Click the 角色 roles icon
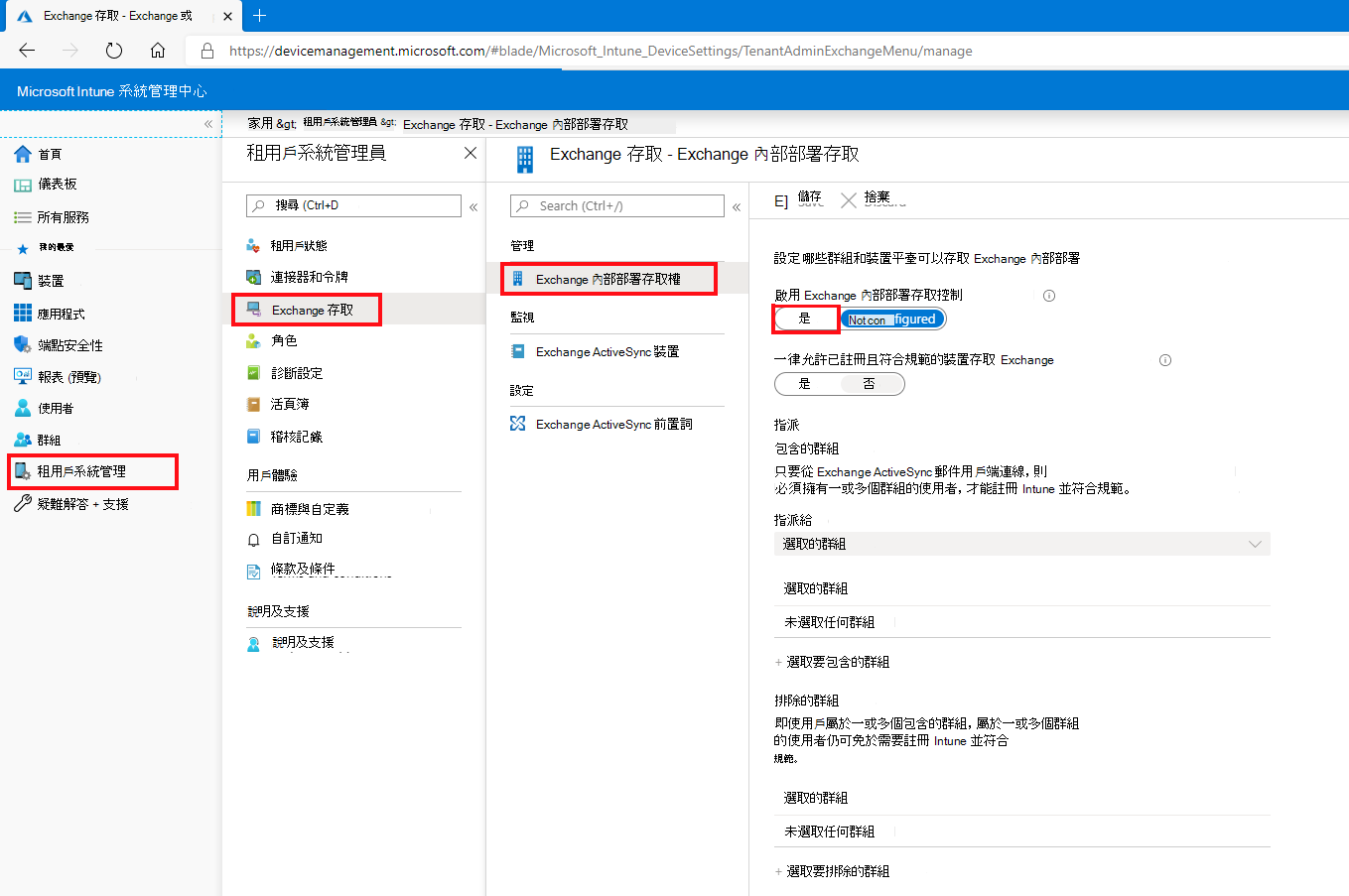This screenshot has width=1349, height=896. click(x=253, y=340)
